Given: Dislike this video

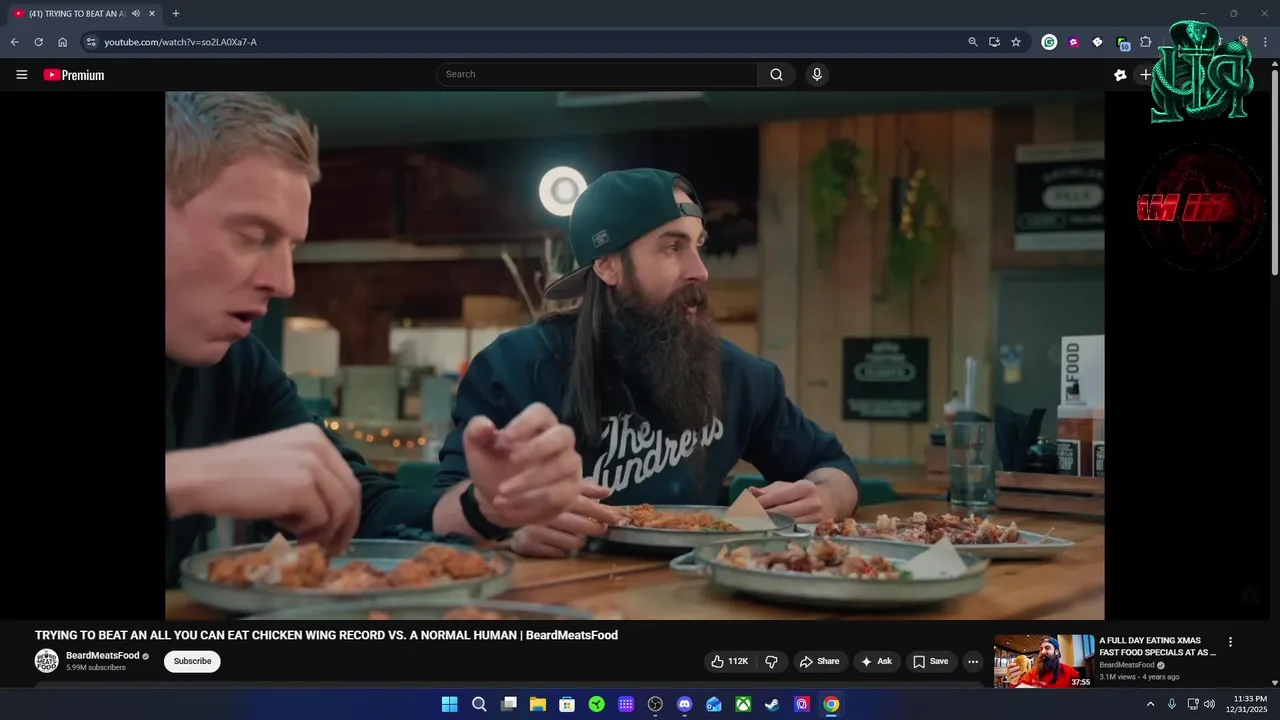Looking at the screenshot, I should [771, 662].
